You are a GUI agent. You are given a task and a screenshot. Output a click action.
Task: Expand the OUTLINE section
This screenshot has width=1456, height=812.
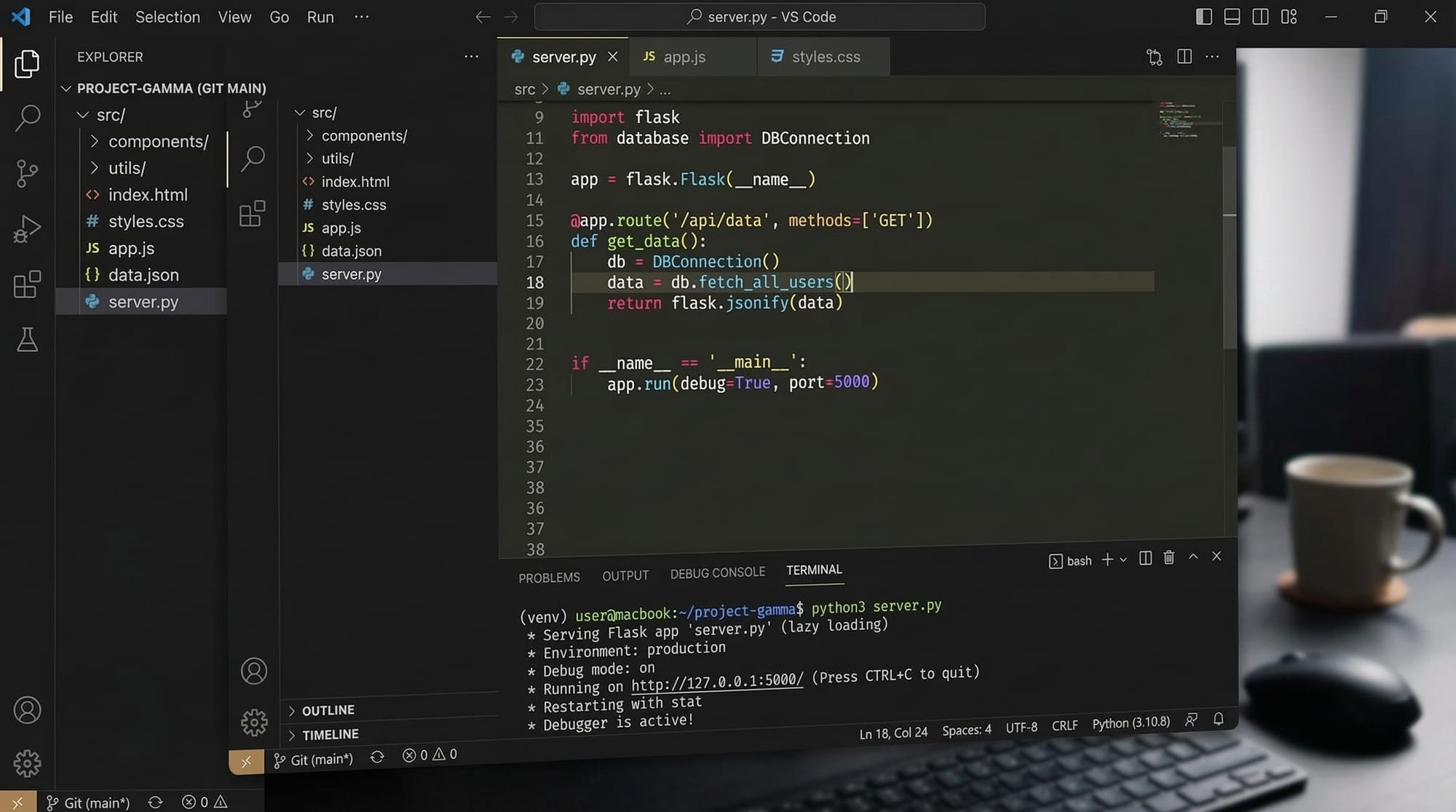(x=328, y=710)
